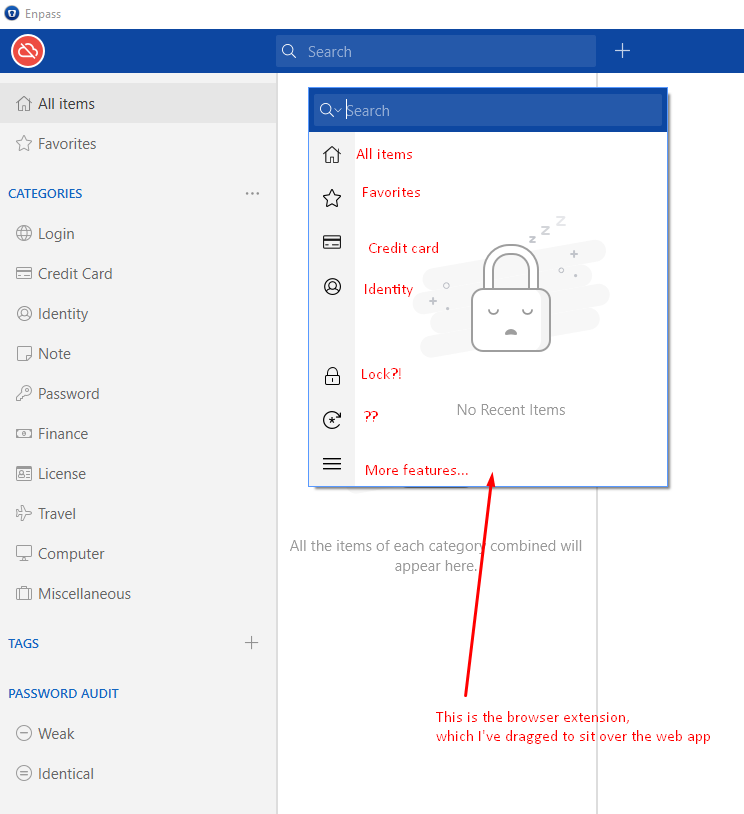The height and width of the screenshot is (814, 744).
Task: Open the extension hamburger menu
Action: (332, 464)
